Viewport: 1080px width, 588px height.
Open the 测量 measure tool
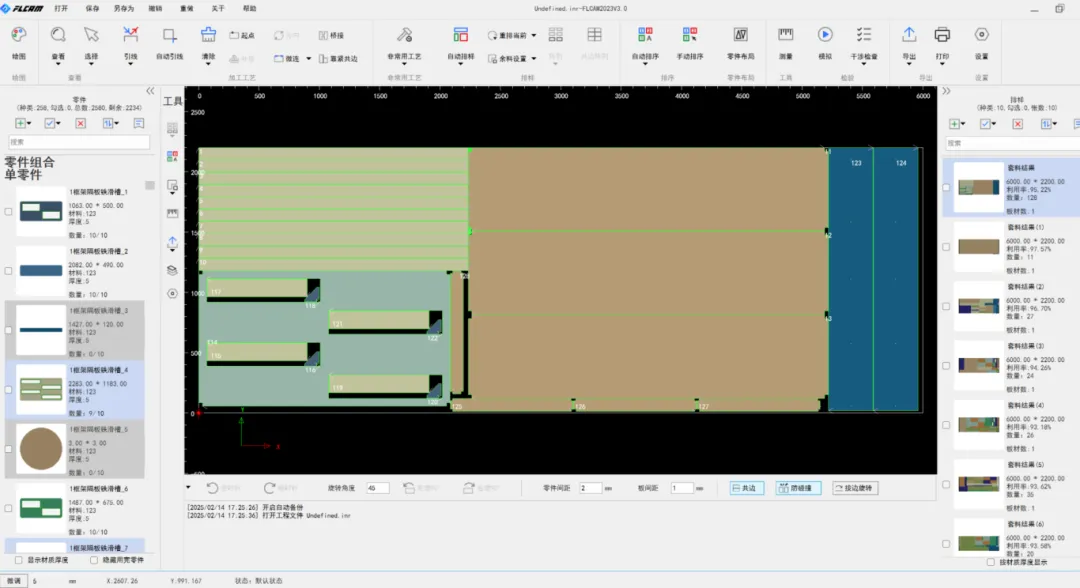[785, 34]
